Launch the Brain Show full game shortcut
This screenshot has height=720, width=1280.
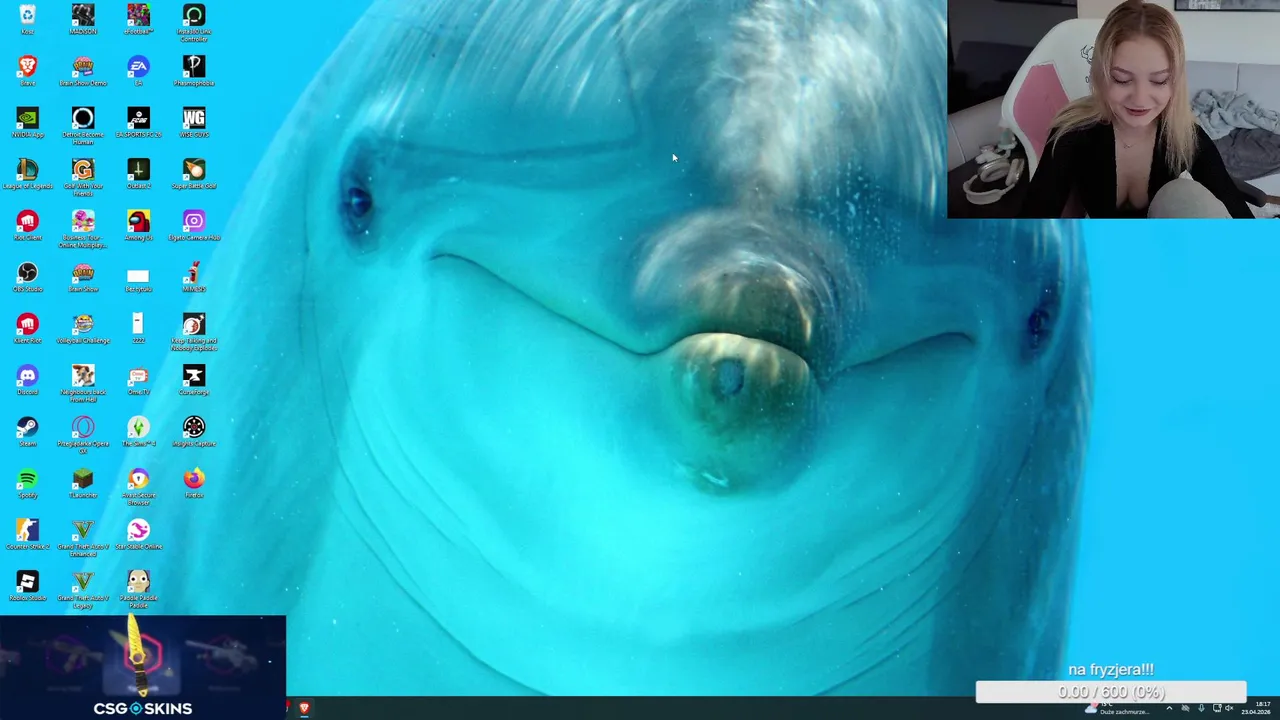[83, 277]
